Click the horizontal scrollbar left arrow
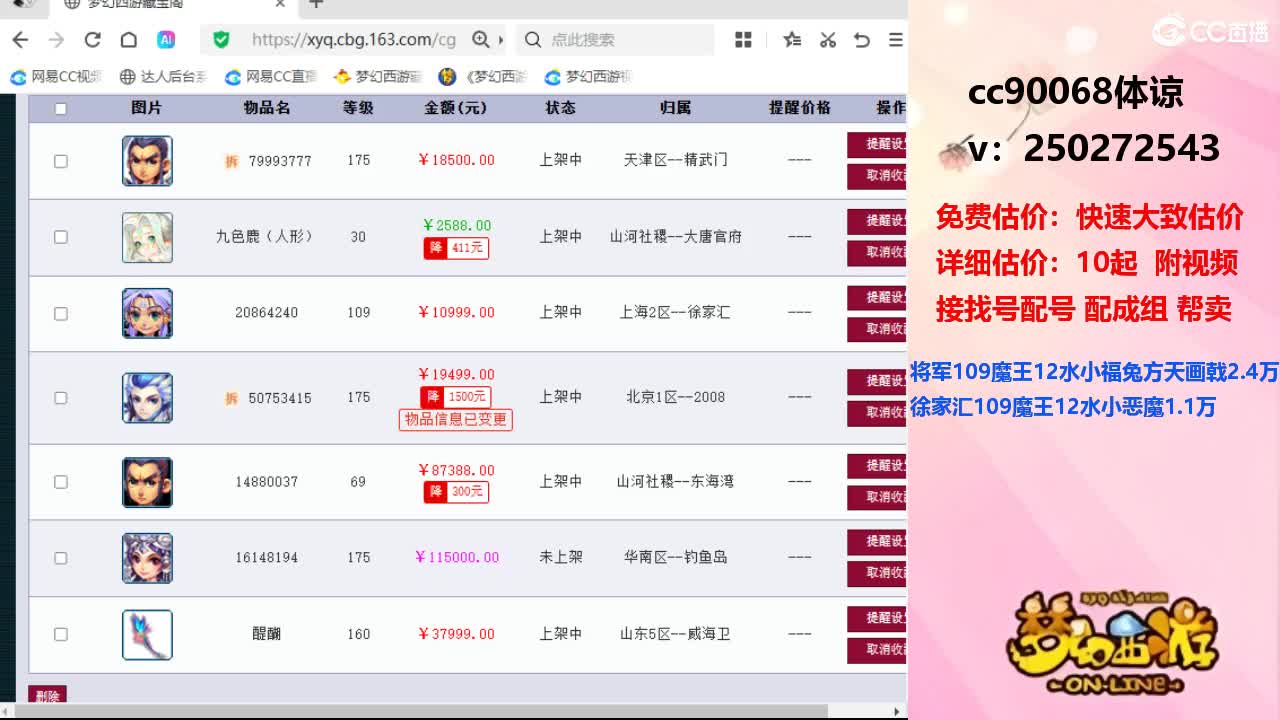Screen dimensions: 1280x720 (x=7, y=711)
